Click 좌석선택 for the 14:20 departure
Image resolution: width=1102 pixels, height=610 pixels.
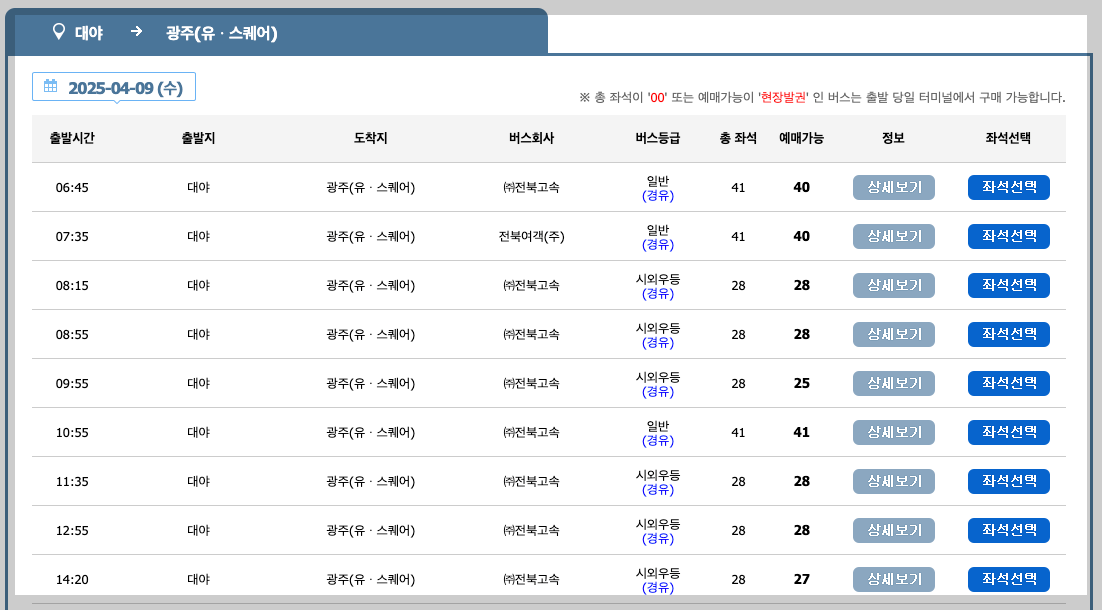(x=1008, y=579)
